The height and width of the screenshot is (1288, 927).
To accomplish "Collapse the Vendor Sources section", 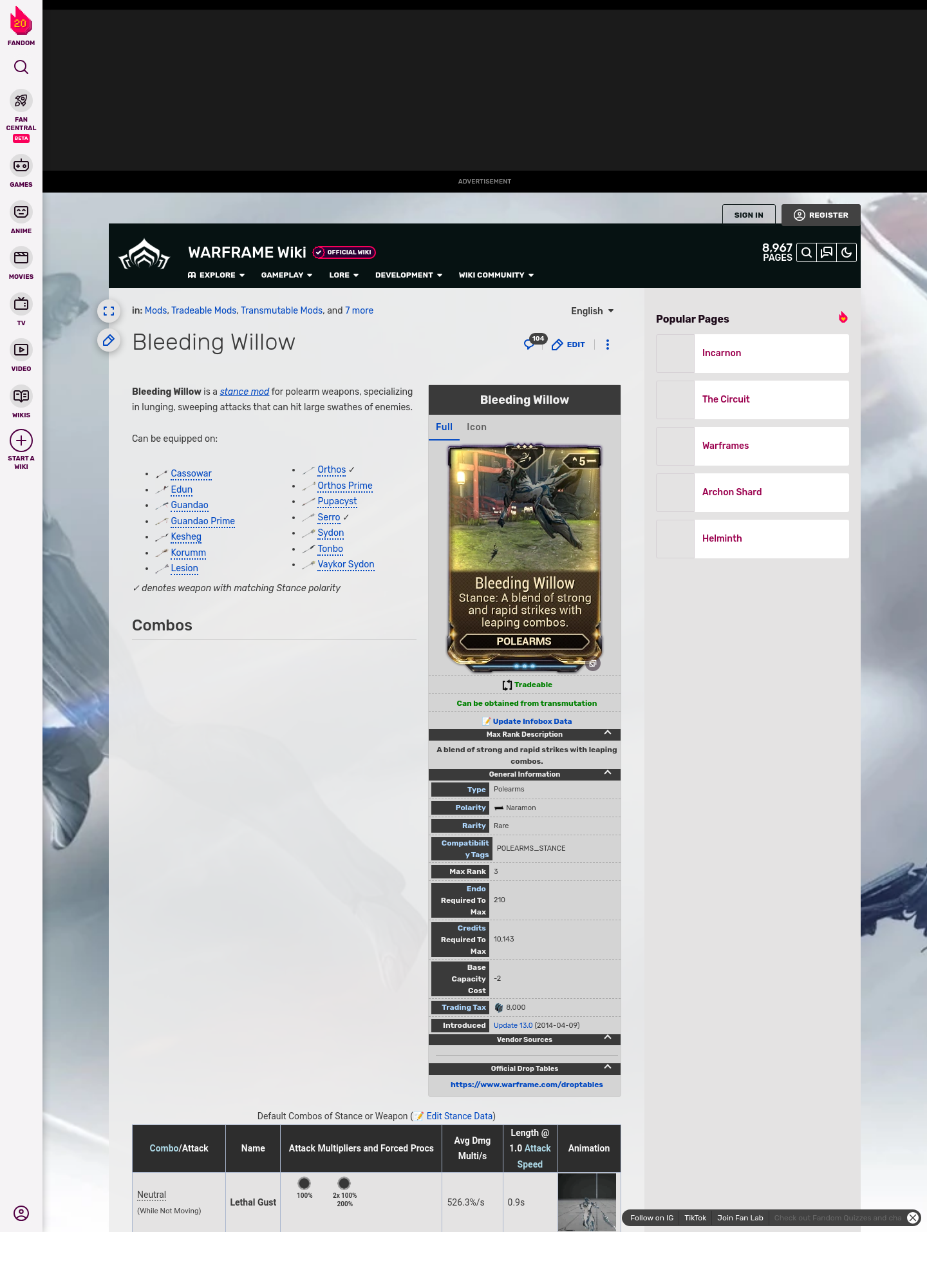I will [x=608, y=1037].
